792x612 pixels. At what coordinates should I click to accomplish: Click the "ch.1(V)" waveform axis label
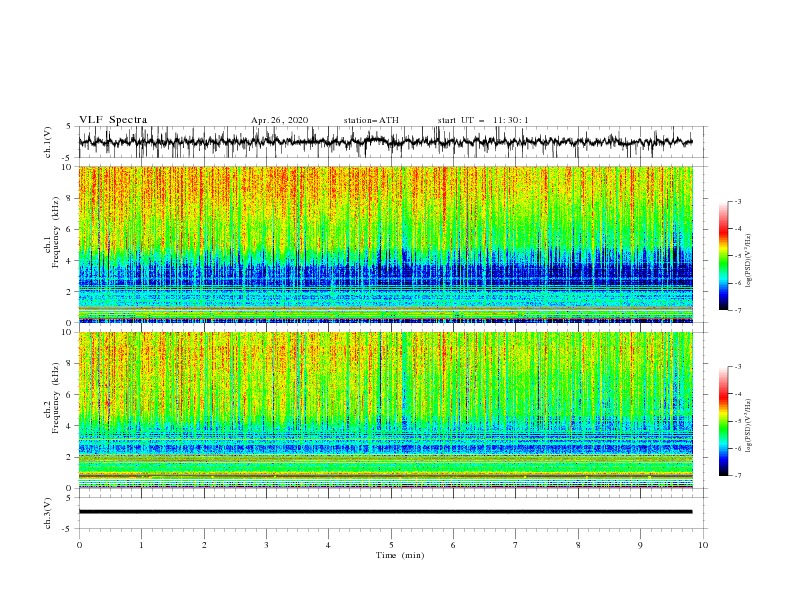point(48,142)
